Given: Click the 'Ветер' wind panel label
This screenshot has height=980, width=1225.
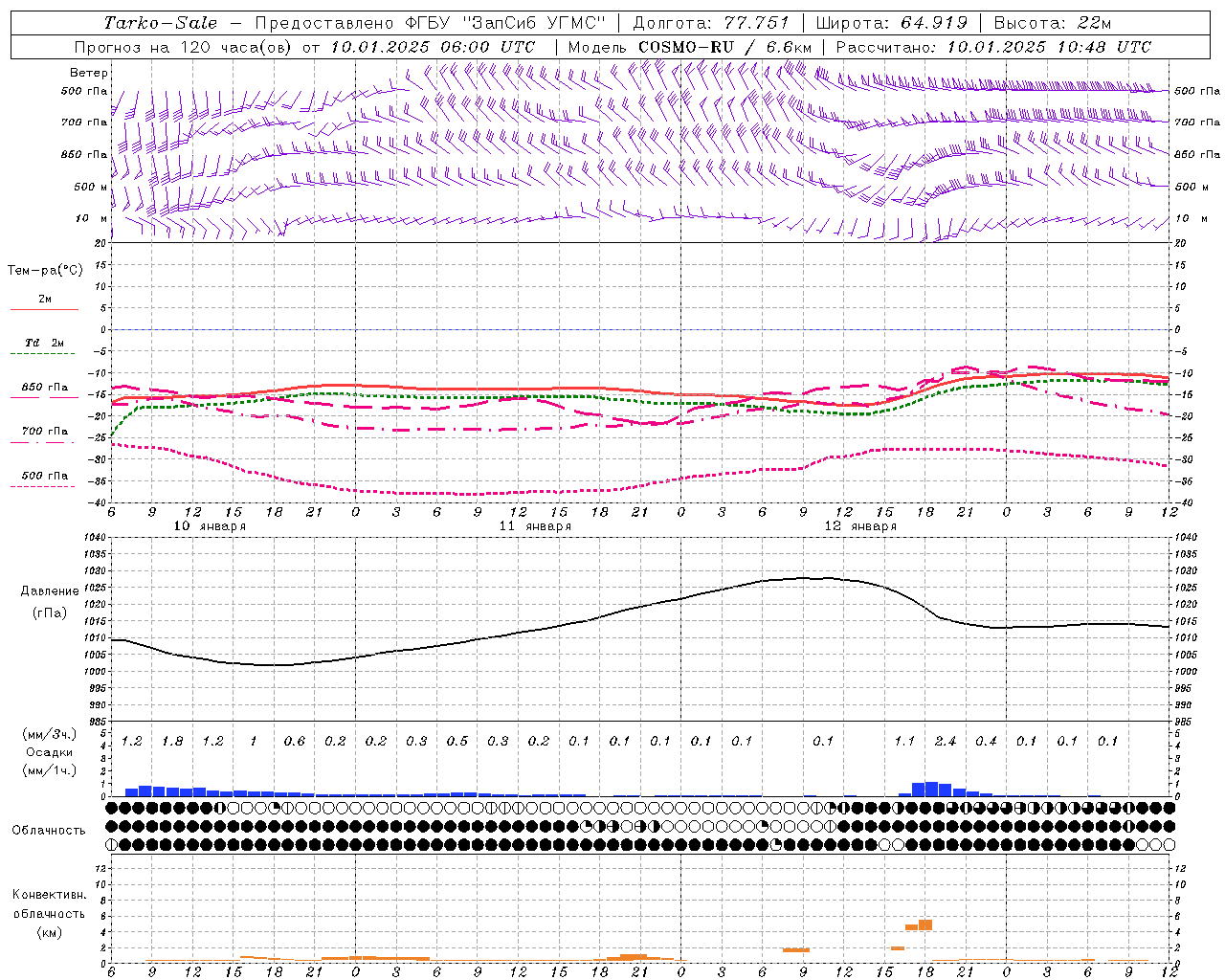Looking at the screenshot, I should pos(89,73).
